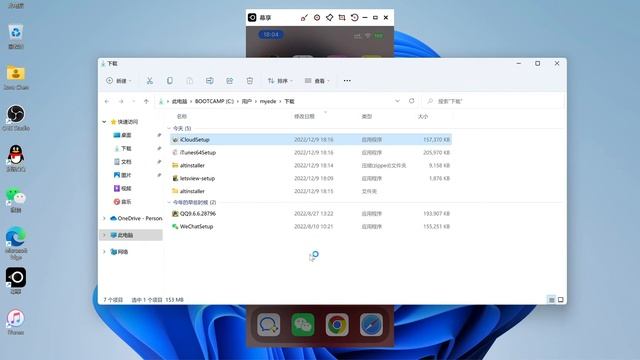Select the QQ9.6.6.28796 installer file
640x360 pixels.
coord(311,213)
